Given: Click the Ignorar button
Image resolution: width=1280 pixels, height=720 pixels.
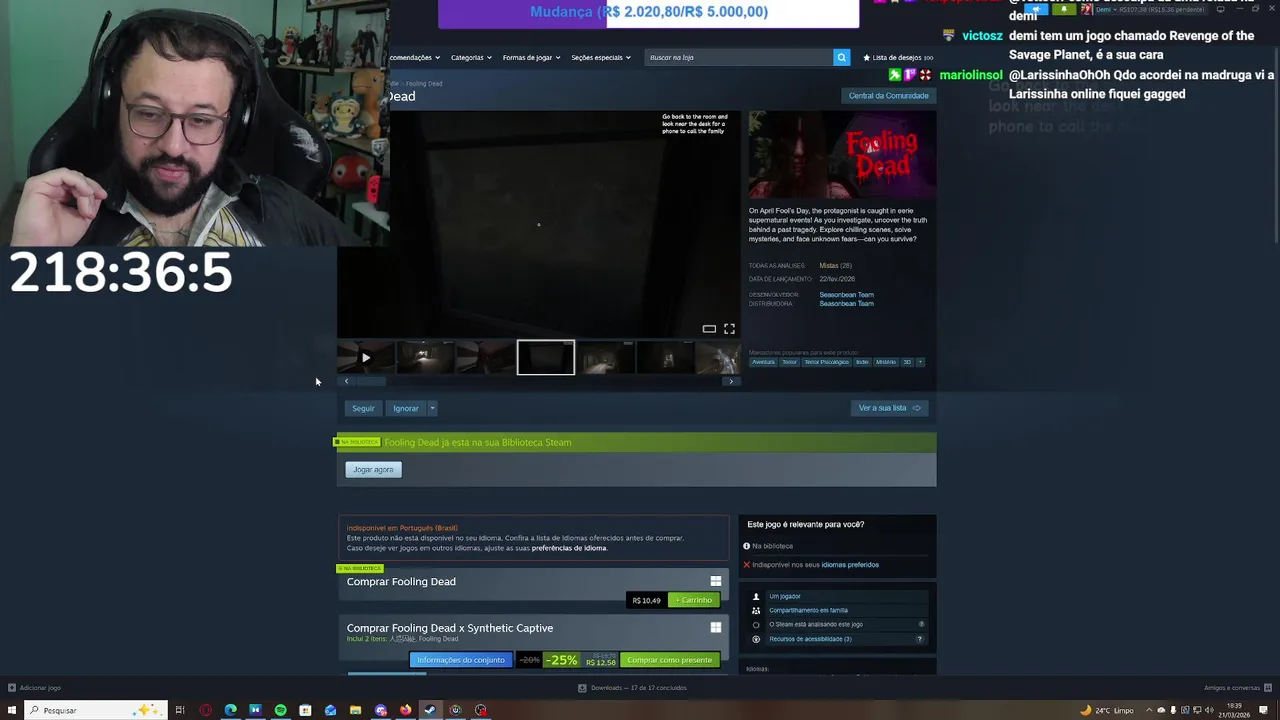Looking at the screenshot, I should pyautogui.click(x=405, y=408).
